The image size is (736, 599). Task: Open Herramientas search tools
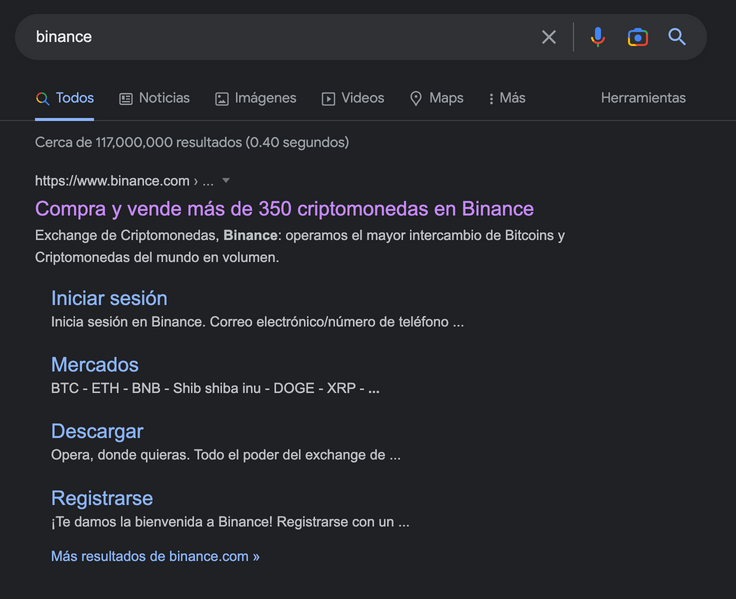(643, 98)
